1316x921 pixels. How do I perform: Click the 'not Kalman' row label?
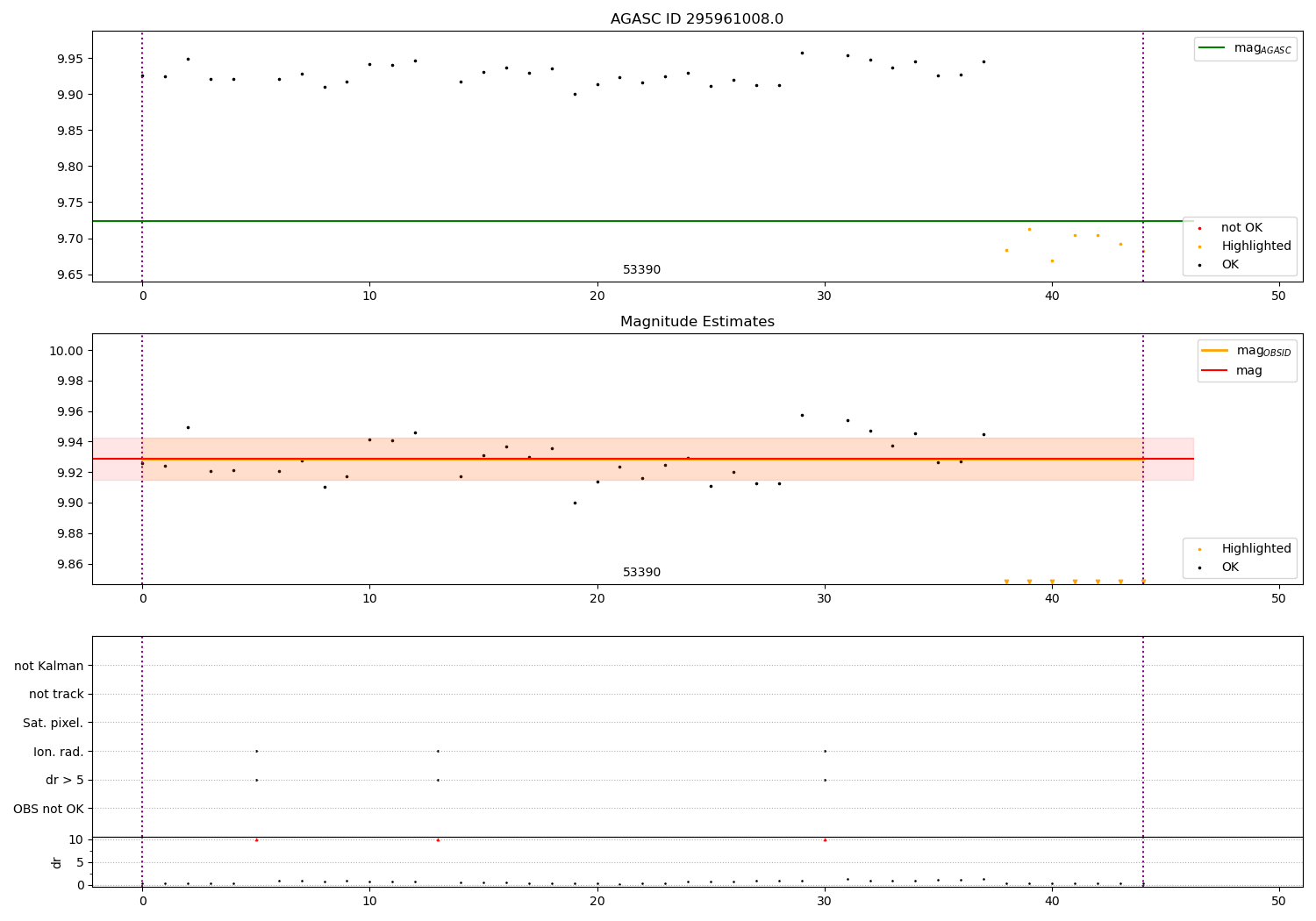click(x=49, y=666)
